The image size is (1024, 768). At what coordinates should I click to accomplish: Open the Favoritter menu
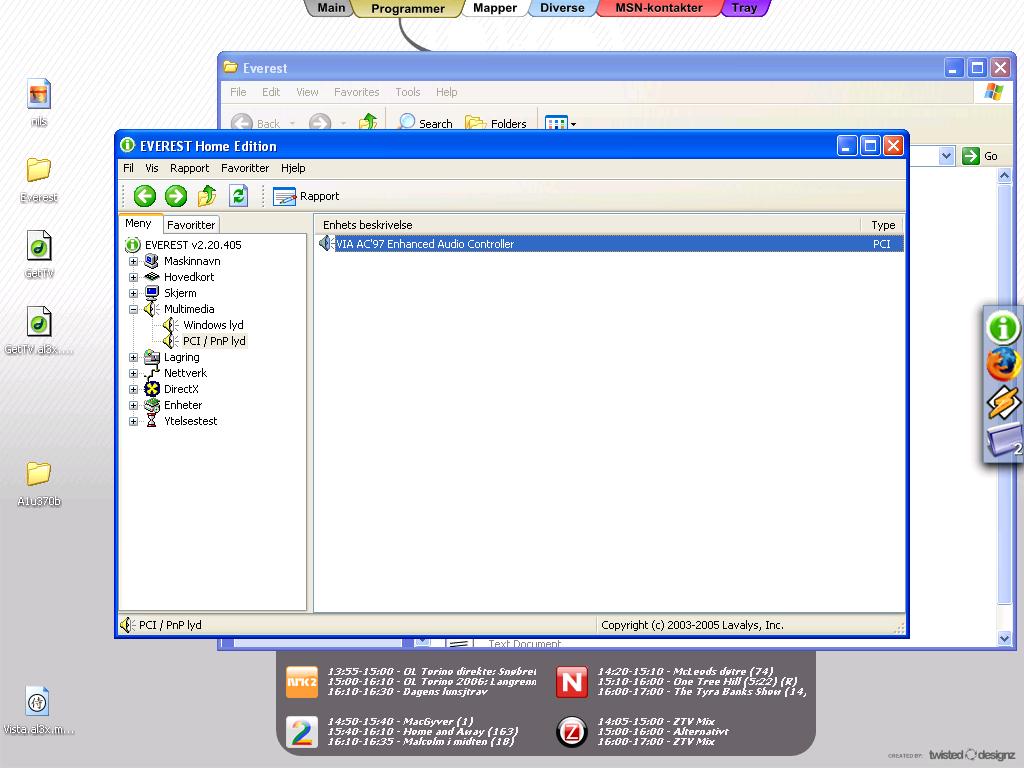pyautogui.click(x=245, y=168)
